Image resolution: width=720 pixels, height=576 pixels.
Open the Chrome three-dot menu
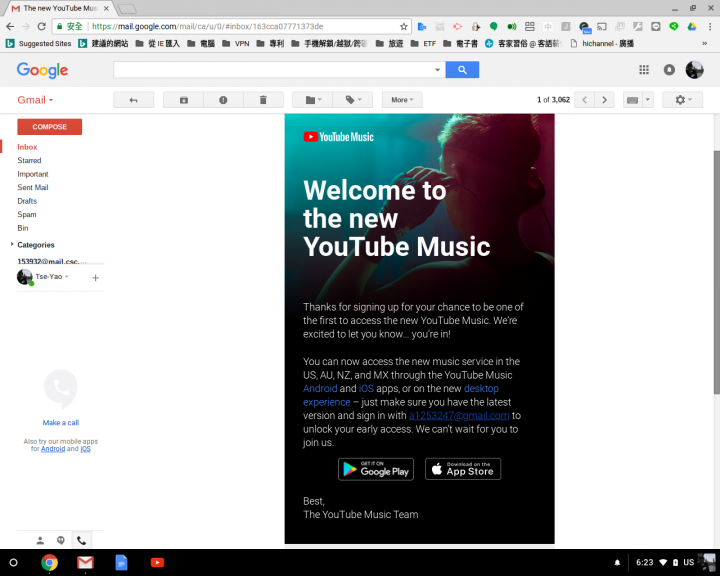click(x=710, y=27)
